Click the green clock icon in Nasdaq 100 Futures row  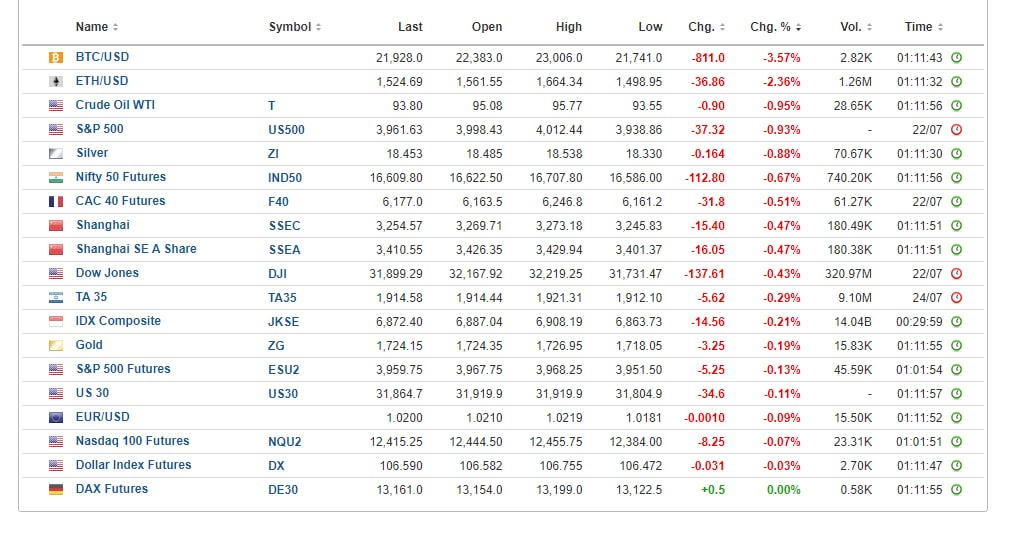956,442
